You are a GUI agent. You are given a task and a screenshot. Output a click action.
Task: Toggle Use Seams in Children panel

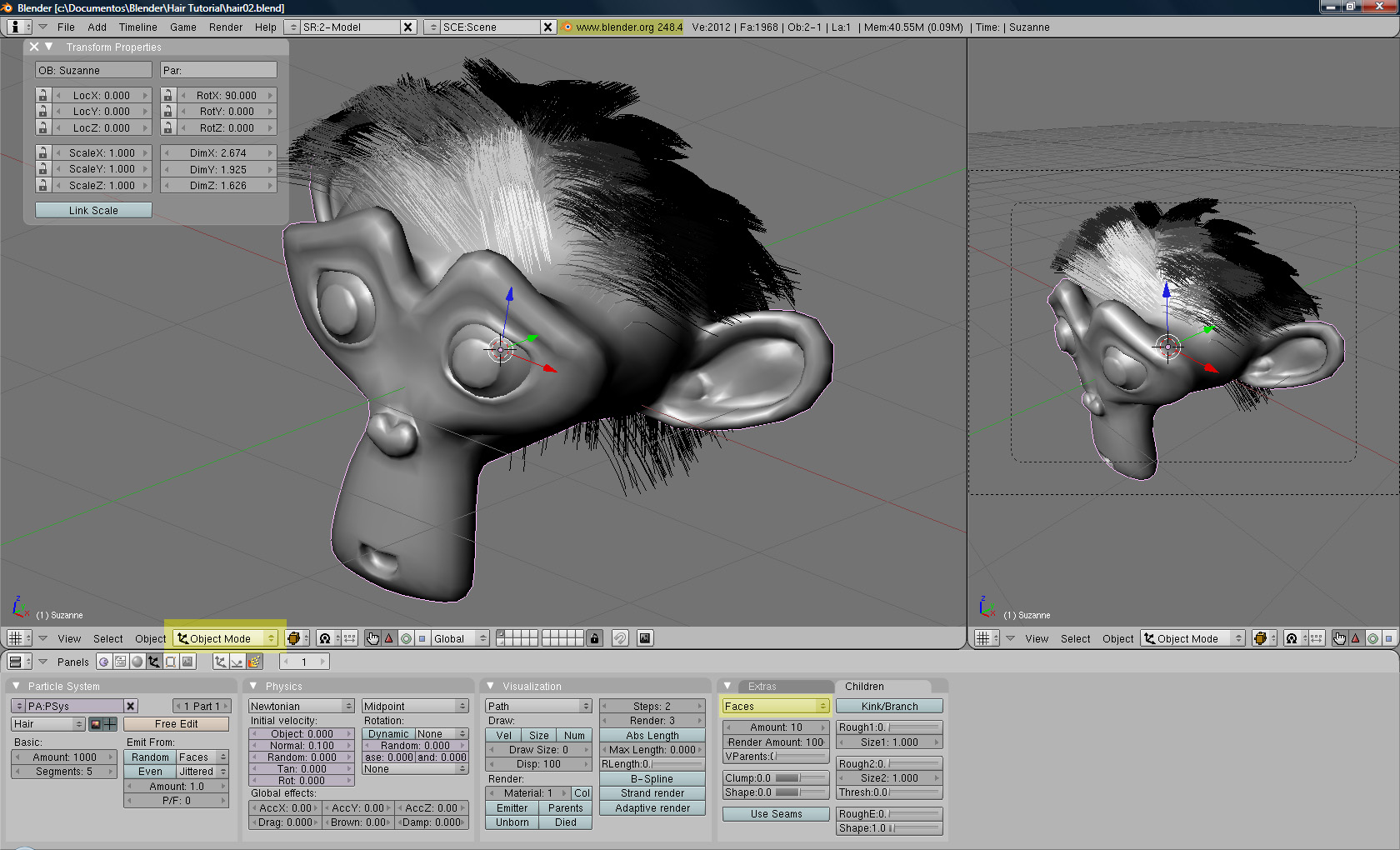[776, 813]
